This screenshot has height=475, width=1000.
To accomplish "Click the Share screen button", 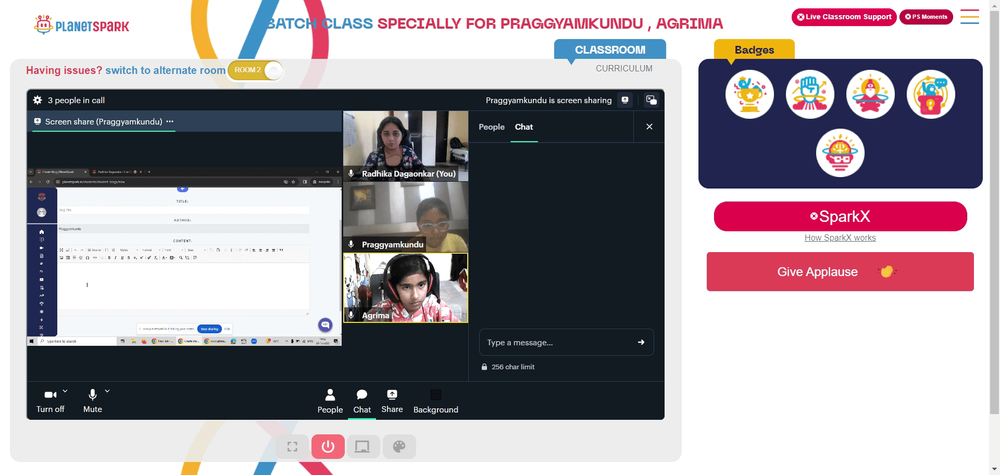I will pos(392,402).
